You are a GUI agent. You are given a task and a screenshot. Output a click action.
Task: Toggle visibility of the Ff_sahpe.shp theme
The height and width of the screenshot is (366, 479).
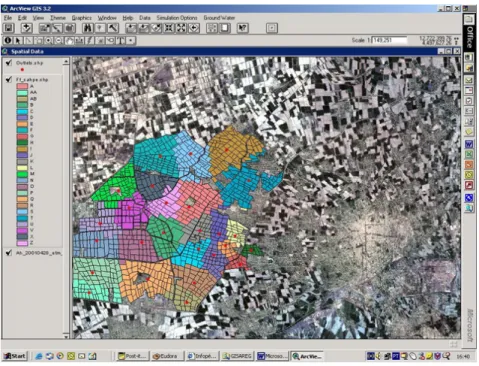point(9,80)
